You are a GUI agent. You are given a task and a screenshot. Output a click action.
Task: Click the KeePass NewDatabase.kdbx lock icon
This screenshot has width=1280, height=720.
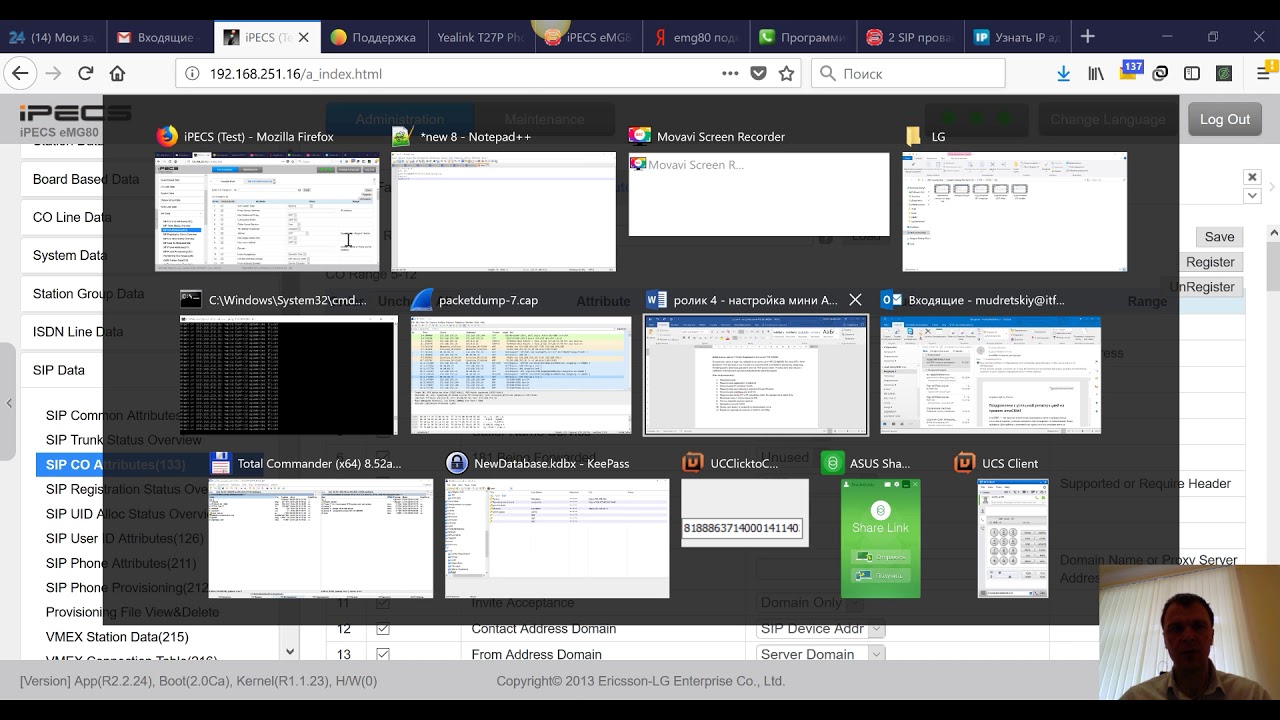point(456,463)
